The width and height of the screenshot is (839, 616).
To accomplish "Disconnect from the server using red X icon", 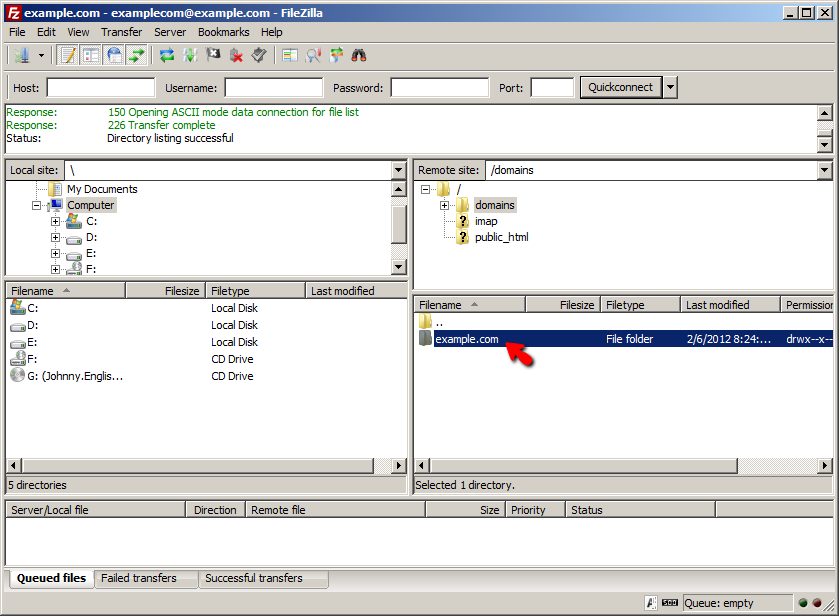I will tap(237, 55).
